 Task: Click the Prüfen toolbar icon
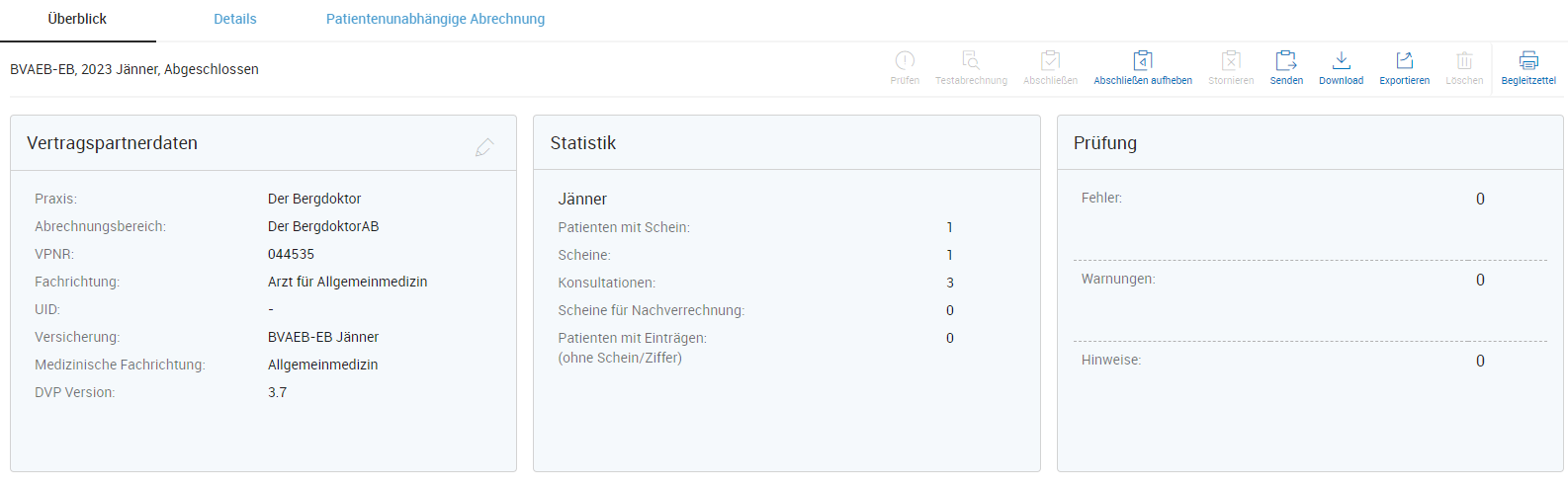coord(905,61)
